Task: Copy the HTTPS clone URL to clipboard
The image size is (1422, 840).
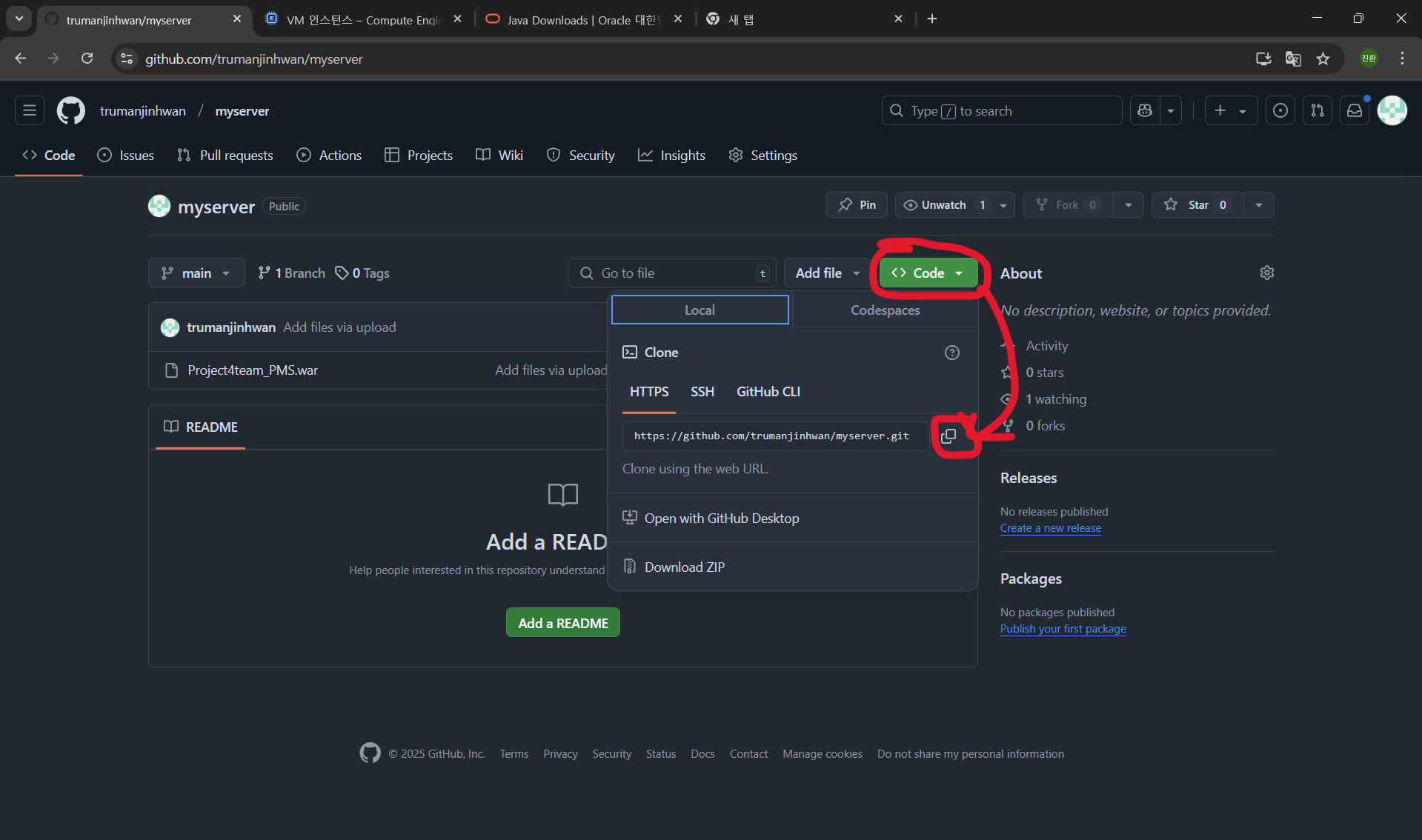Action: 948,436
